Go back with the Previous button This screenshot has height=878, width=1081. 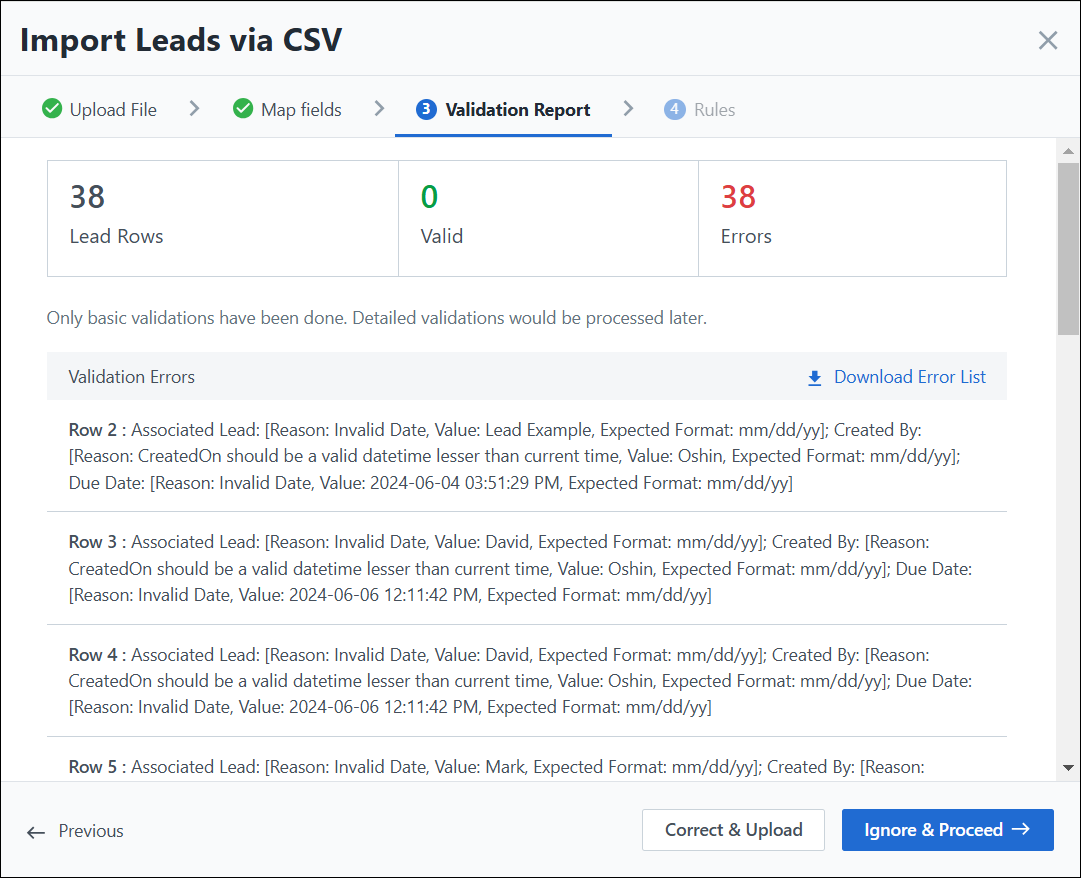pos(74,831)
